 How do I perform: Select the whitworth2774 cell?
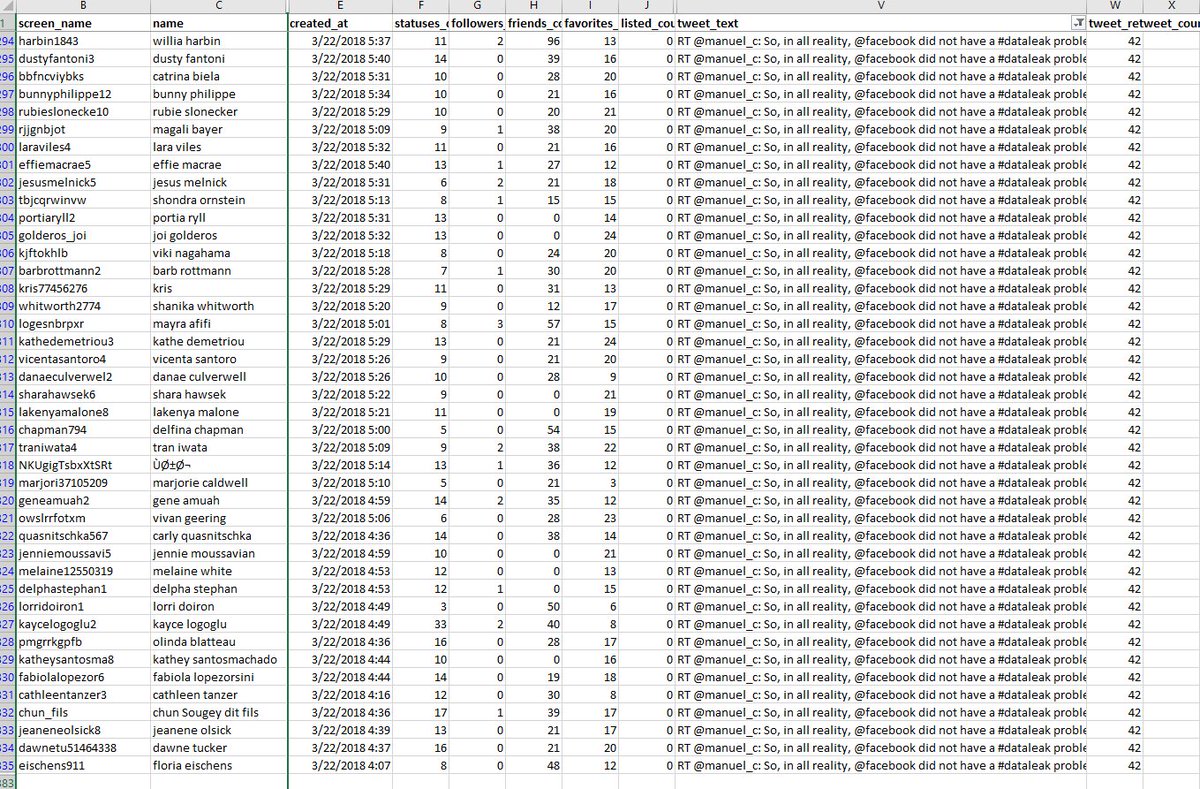tap(84, 306)
